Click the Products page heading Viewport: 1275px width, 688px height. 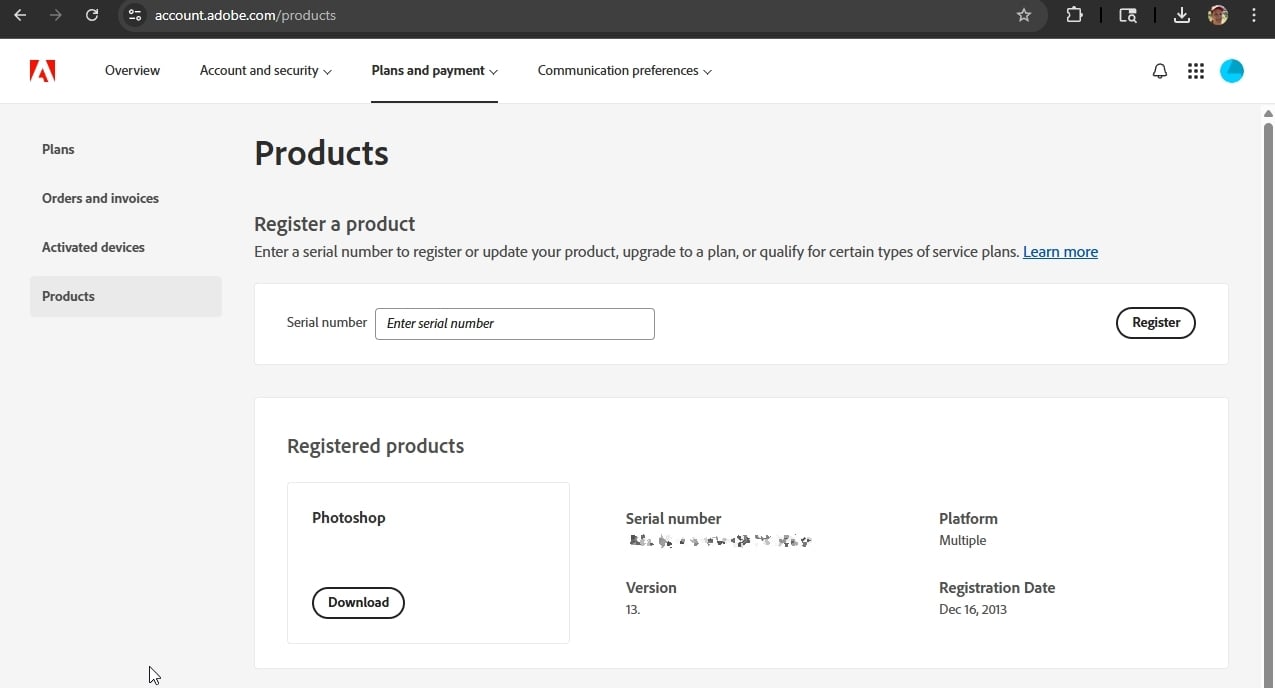click(321, 153)
